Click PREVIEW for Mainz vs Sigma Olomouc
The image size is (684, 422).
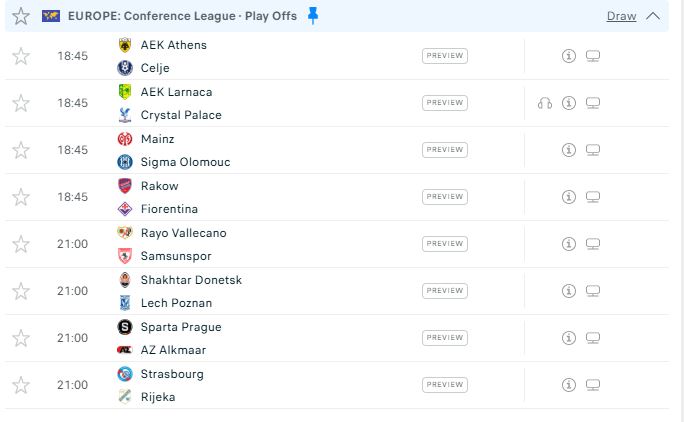(445, 150)
